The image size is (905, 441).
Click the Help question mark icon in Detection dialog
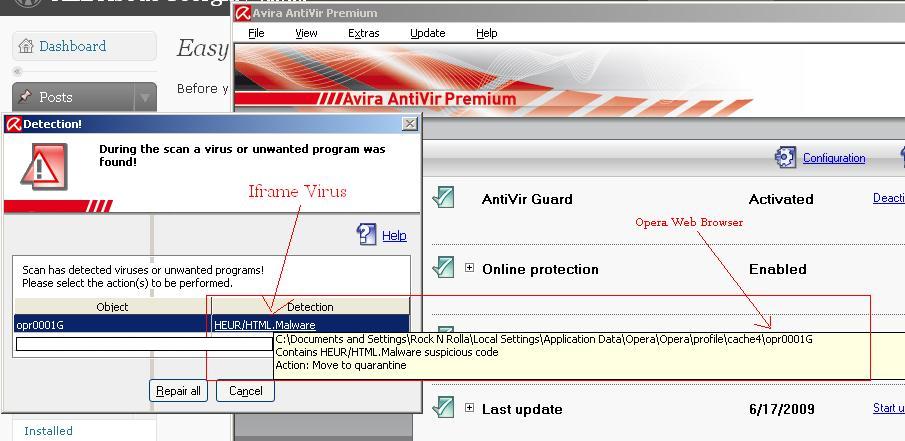pyautogui.click(x=367, y=234)
